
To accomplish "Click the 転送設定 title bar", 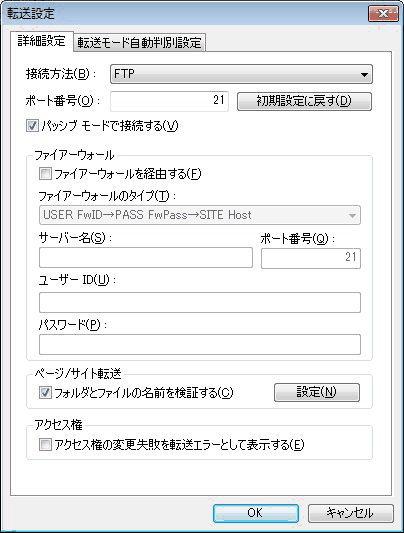I will [183, 14].
